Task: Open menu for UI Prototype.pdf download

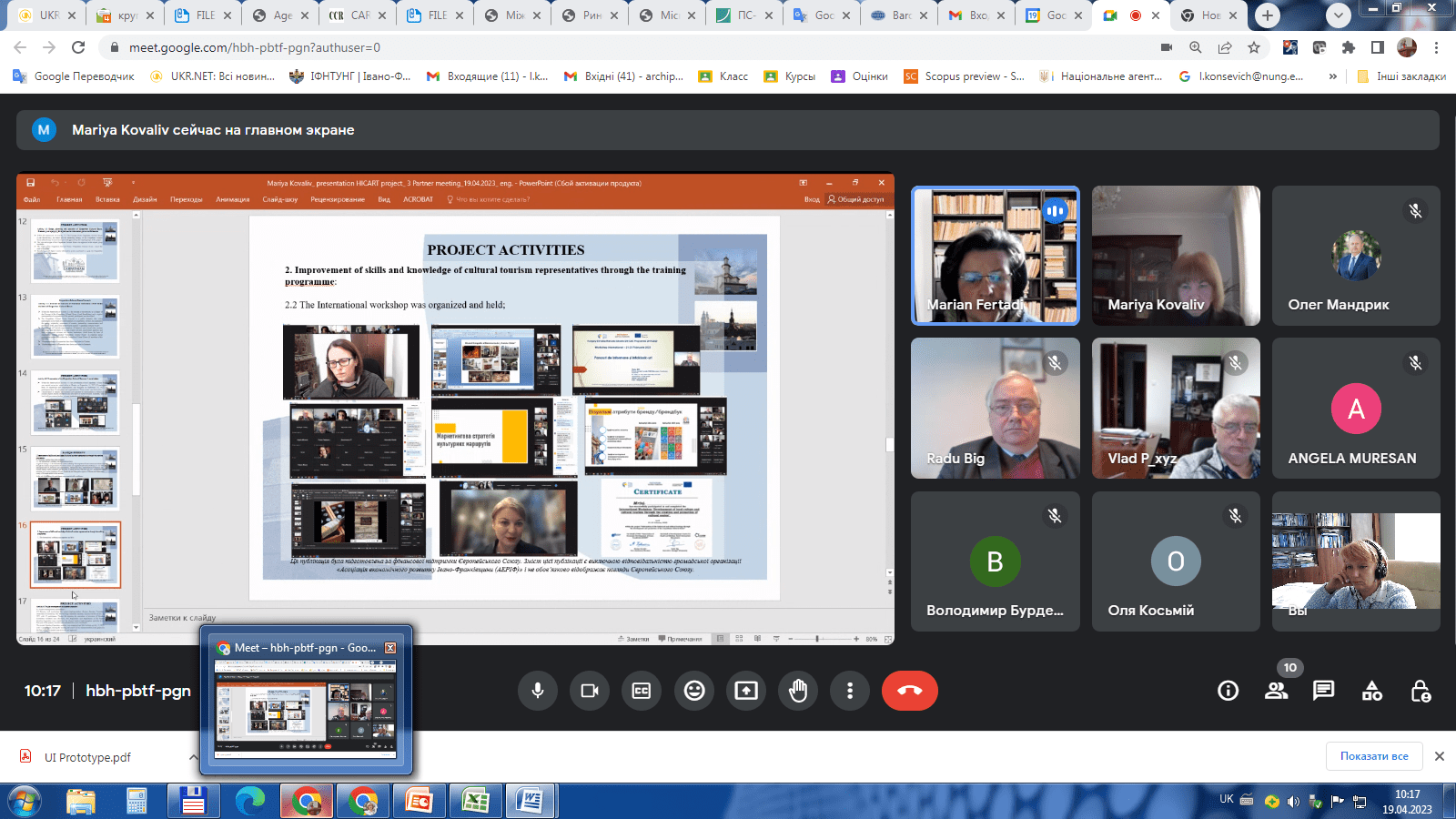Action: 193,757
